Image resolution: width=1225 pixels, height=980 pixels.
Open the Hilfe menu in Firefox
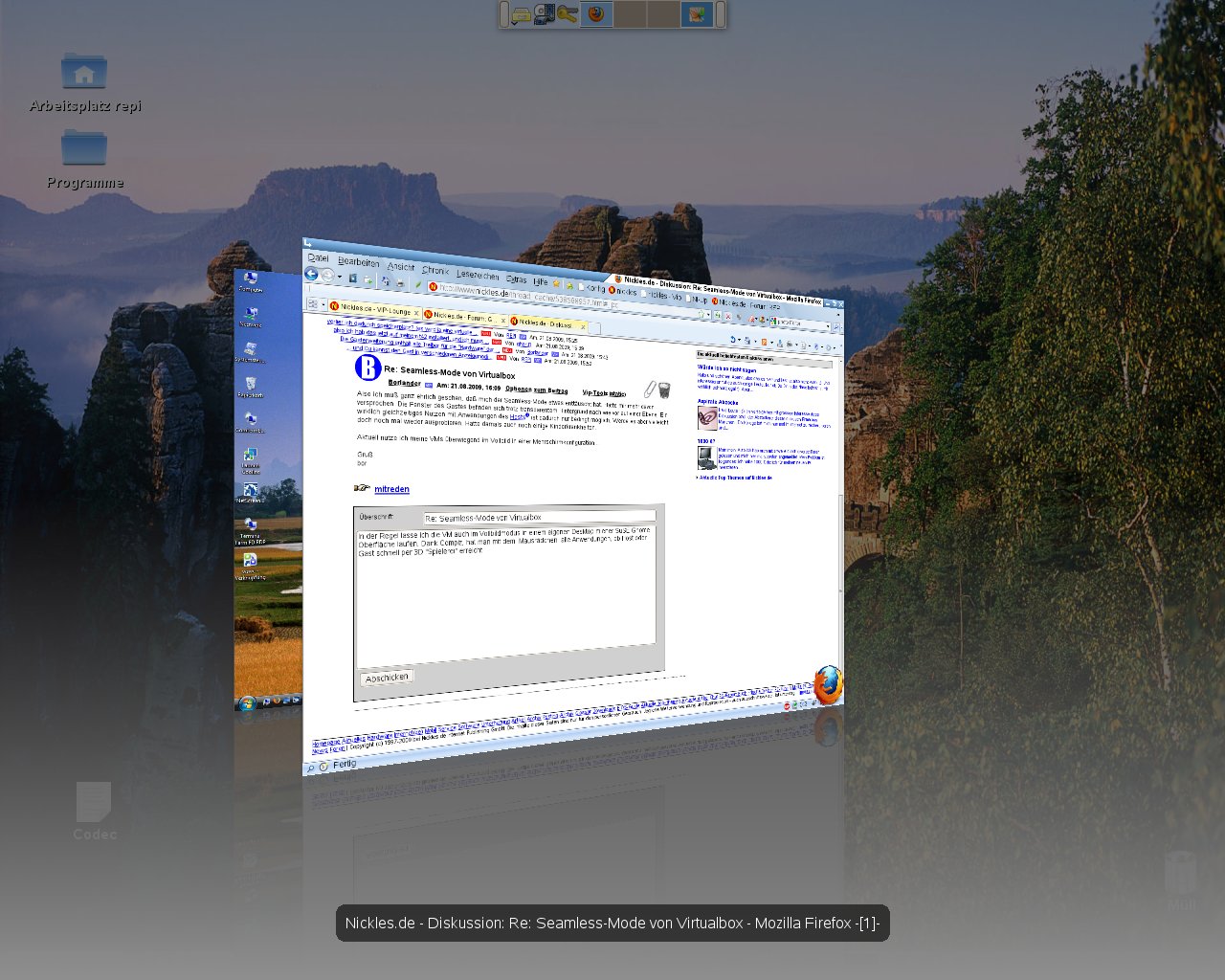[541, 281]
